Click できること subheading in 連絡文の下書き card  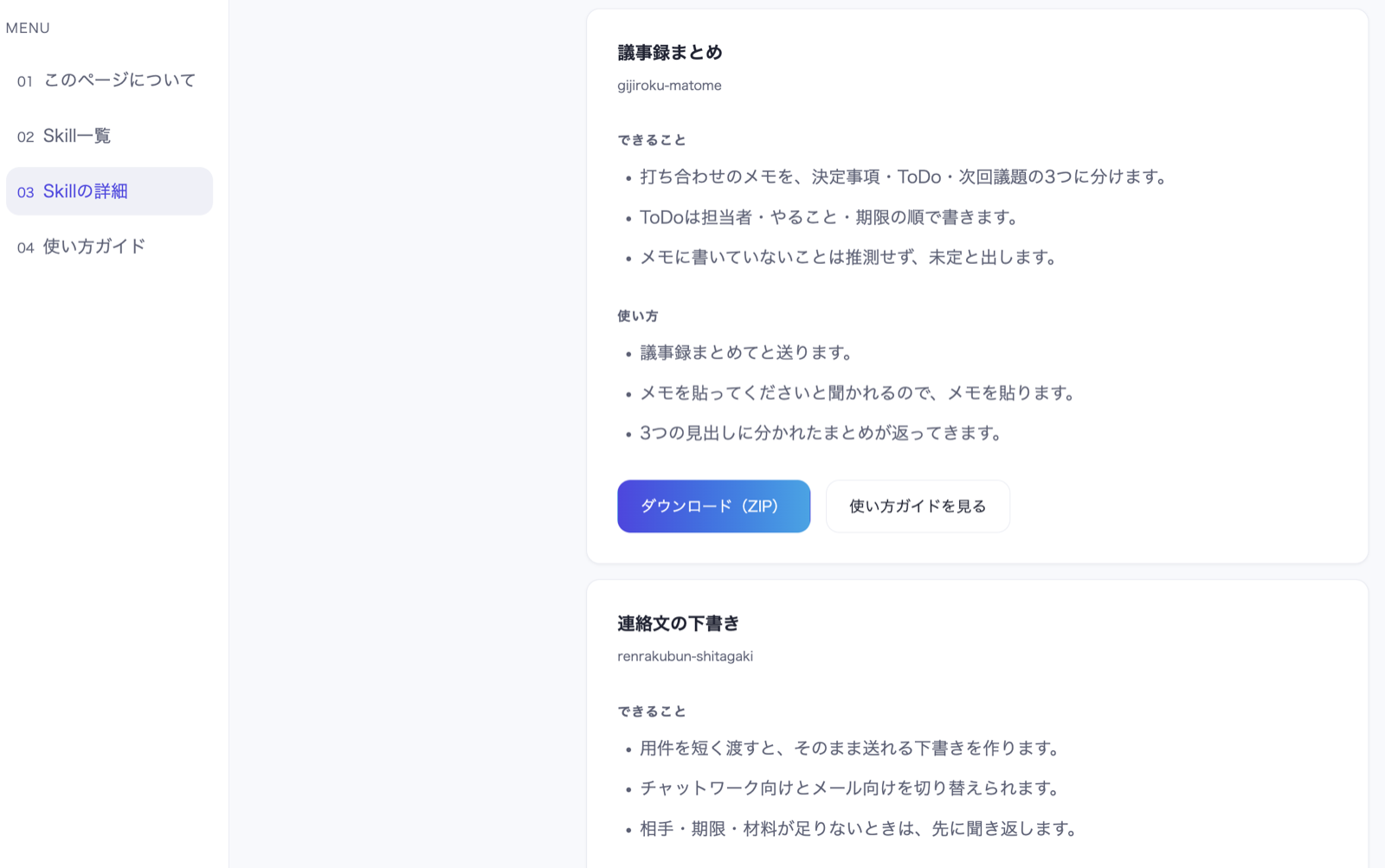(x=652, y=711)
